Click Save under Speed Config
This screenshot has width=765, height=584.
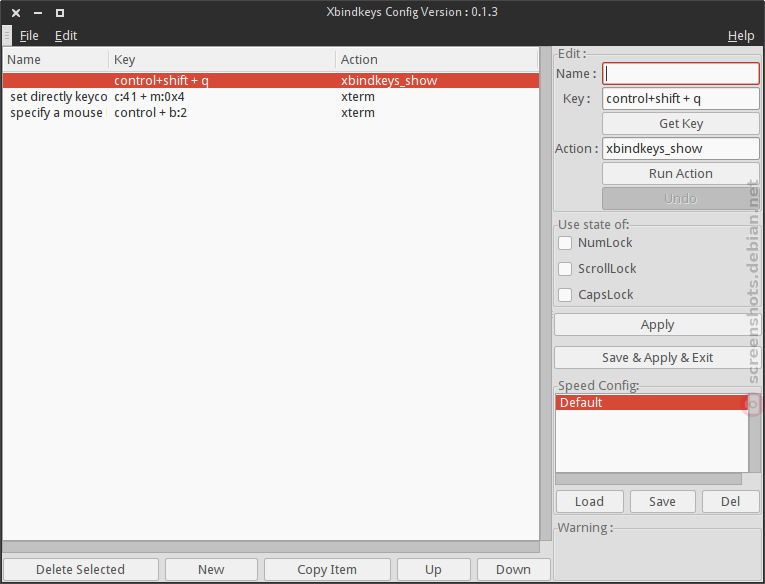662,502
